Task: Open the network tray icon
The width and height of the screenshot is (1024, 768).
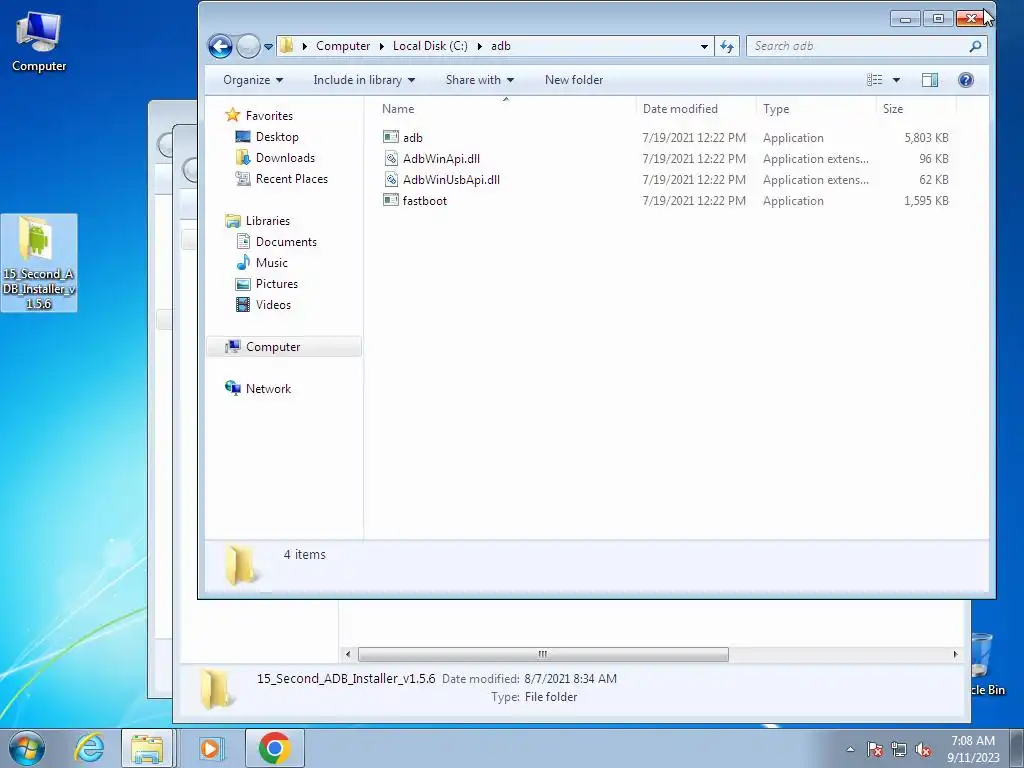Action: [899, 749]
